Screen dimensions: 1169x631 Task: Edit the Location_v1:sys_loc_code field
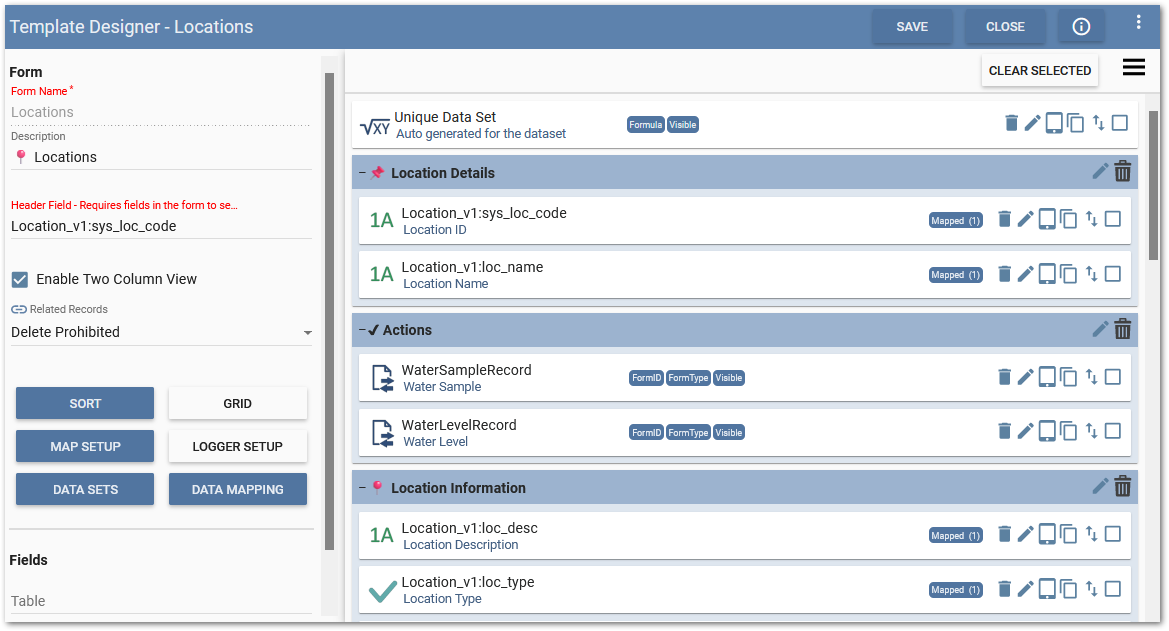(x=1025, y=219)
